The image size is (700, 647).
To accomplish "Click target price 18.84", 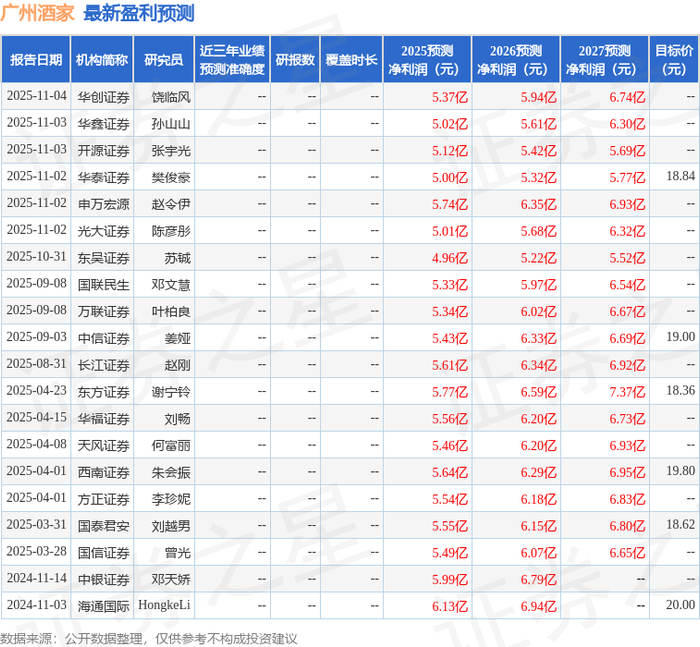I will (680, 176).
